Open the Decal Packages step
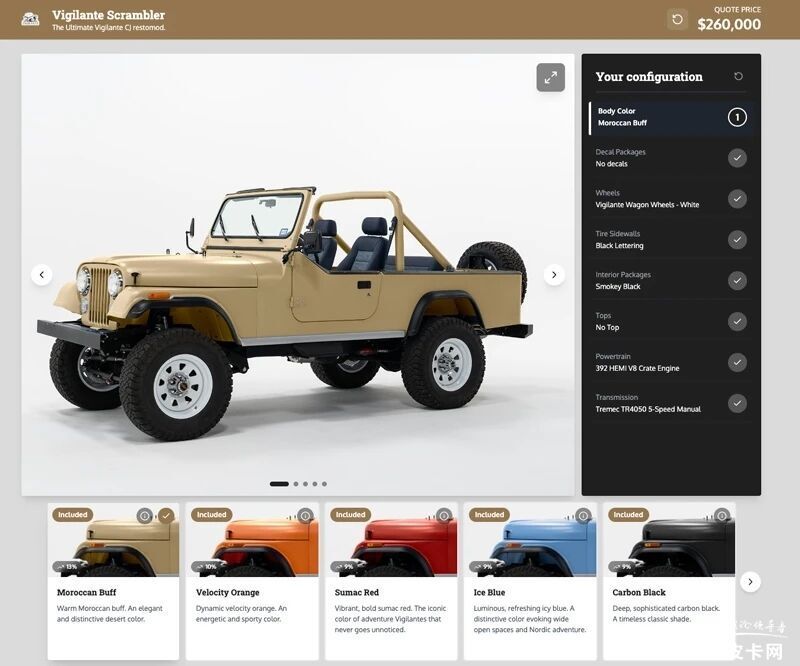 [670, 158]
